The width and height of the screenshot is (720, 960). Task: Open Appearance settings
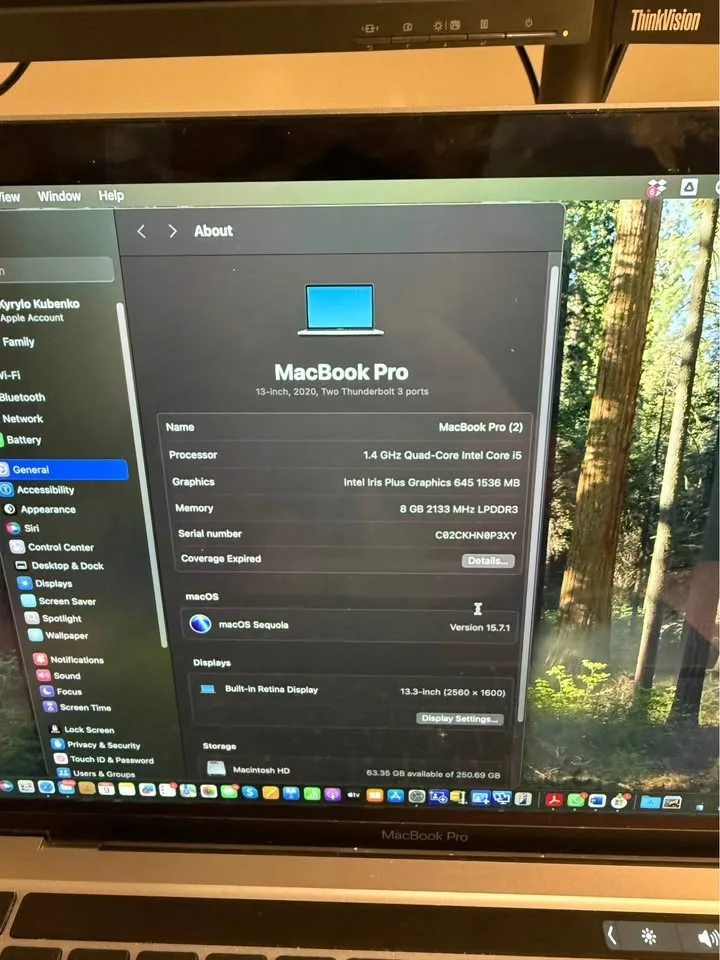pyautogui.click(x=40, y=509)
